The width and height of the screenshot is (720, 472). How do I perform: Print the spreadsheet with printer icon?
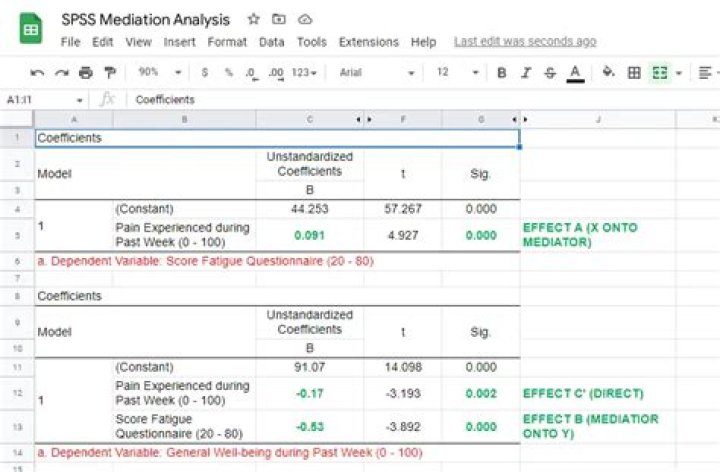(x=85, y=73)
